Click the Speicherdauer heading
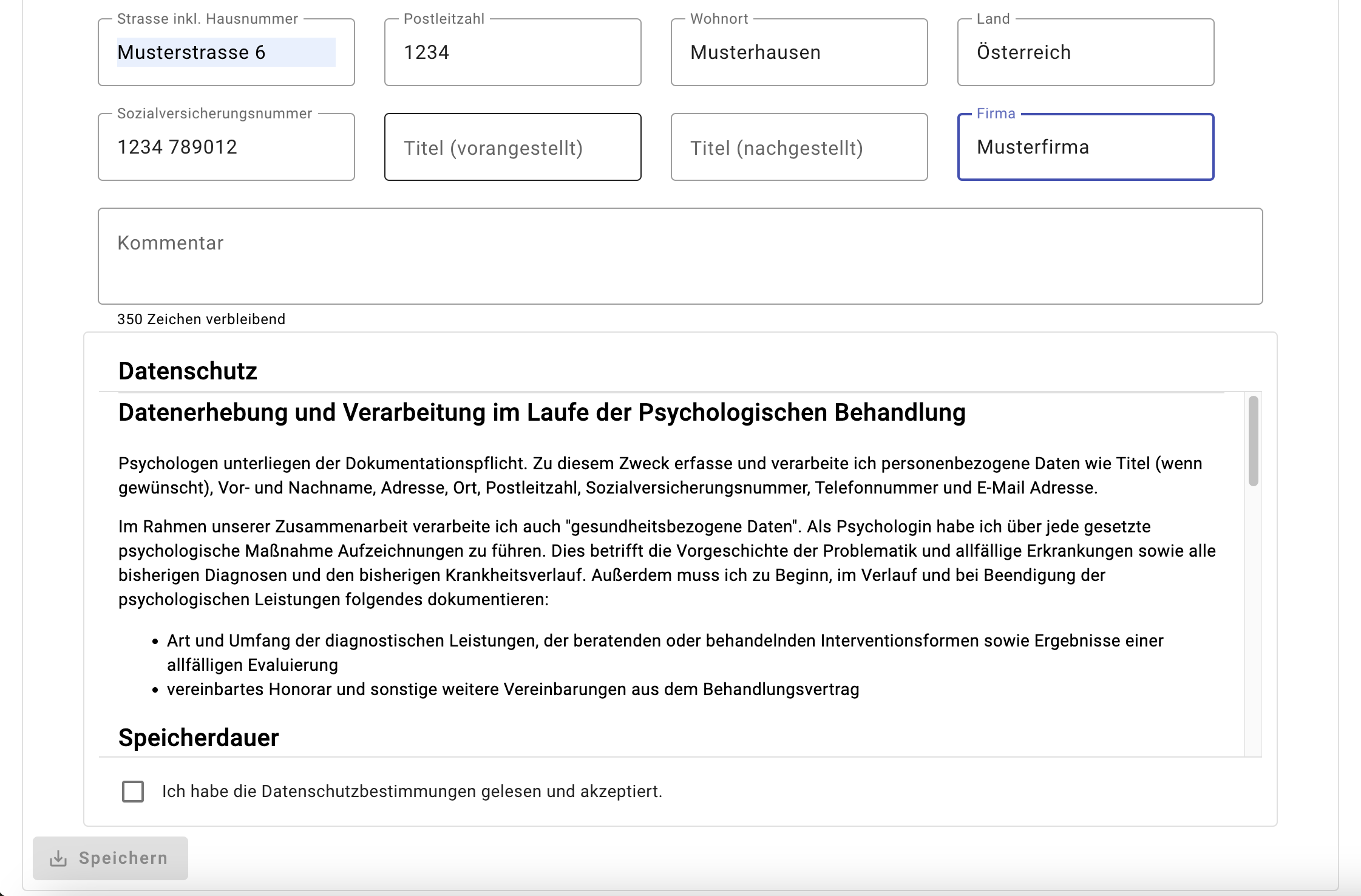The image size is (1361, 896). click(x=199, y=738)
